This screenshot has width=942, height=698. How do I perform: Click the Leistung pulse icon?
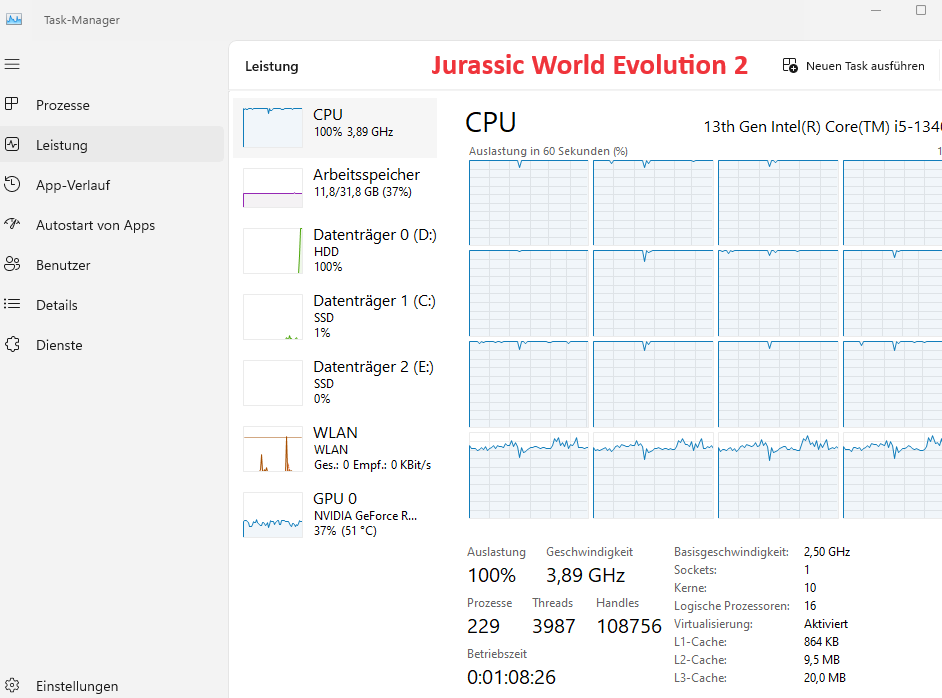coord(12,144)
